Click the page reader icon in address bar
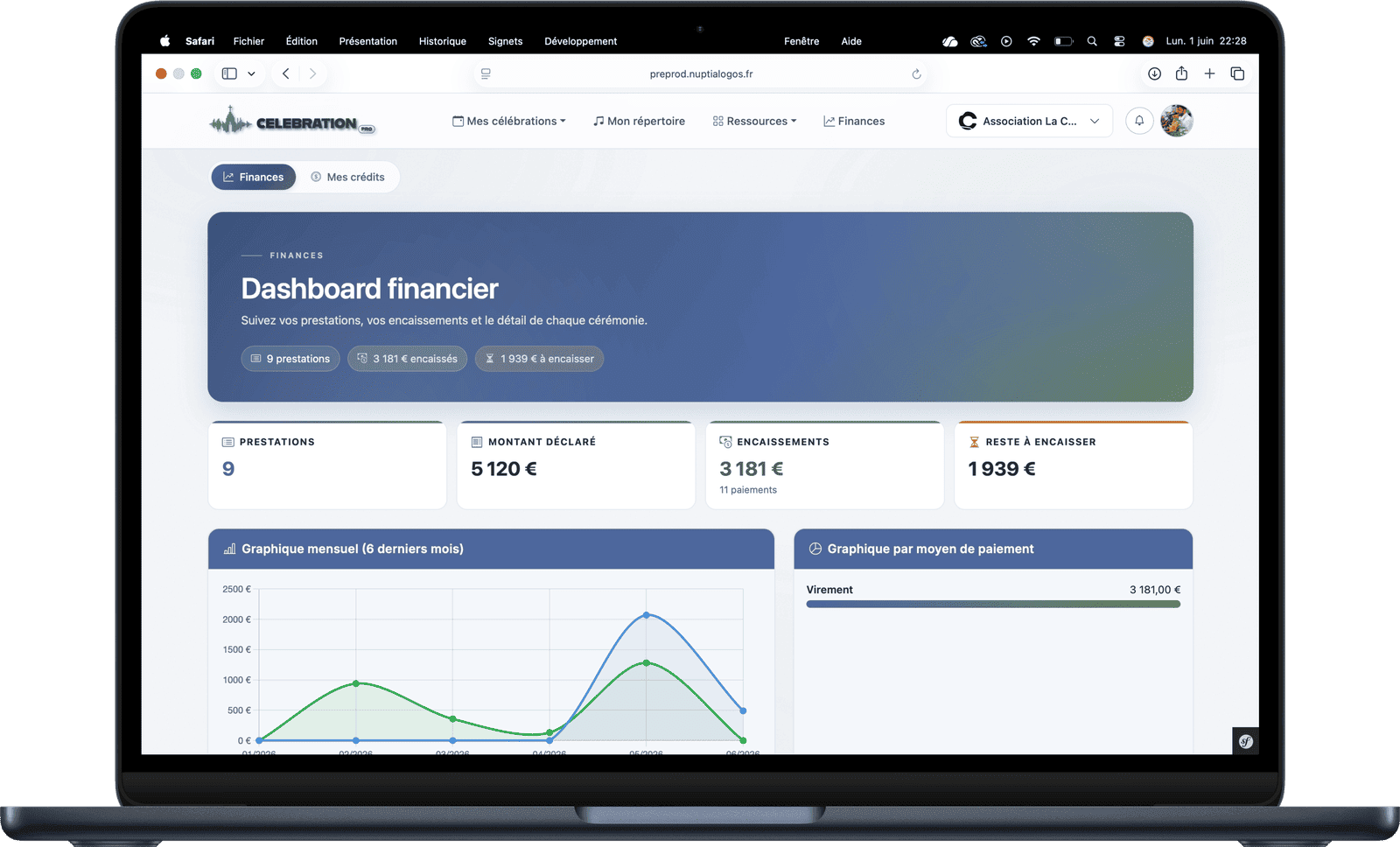 pos(486,73)
